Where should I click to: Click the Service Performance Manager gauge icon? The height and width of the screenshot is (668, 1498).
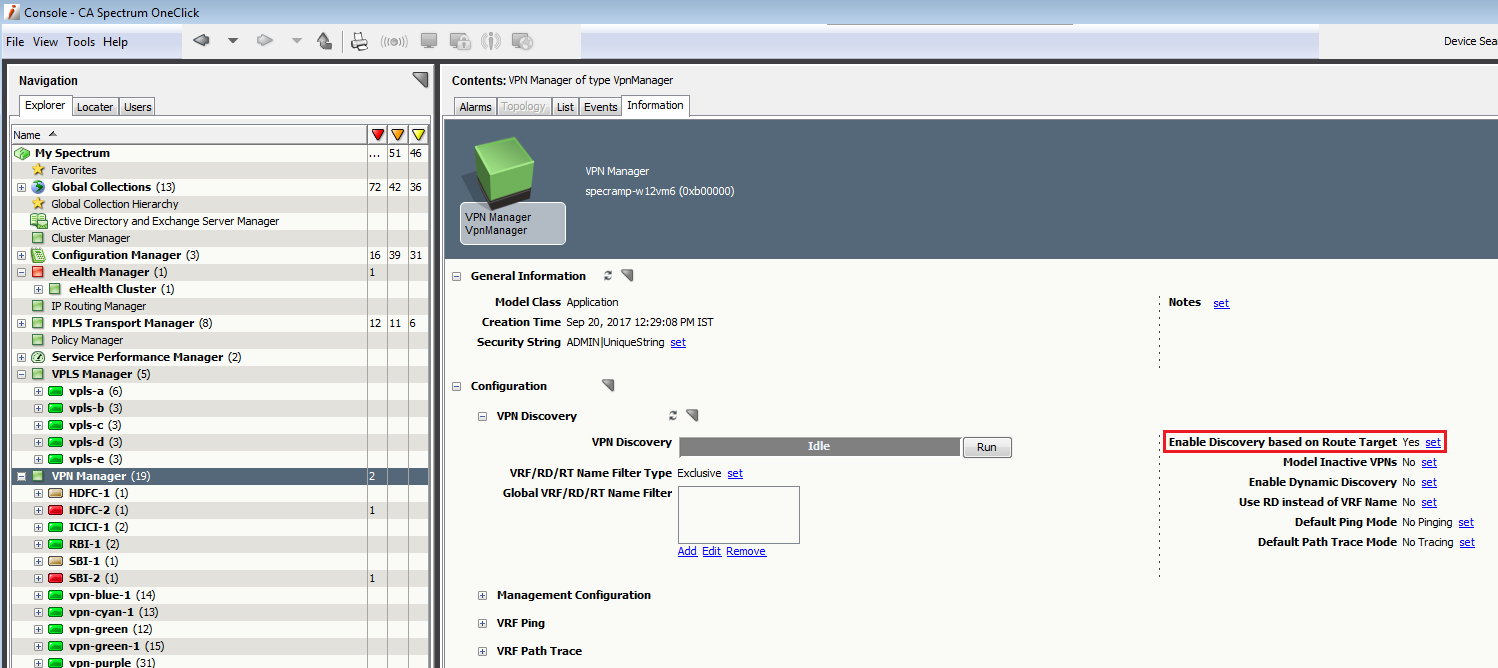click(39, 357)
